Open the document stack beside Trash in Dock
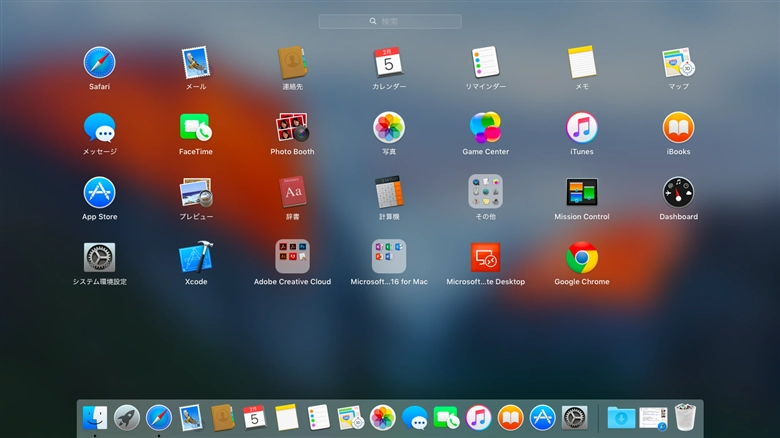The width and height of the screenshot is (780, 438). coord(653,418)
